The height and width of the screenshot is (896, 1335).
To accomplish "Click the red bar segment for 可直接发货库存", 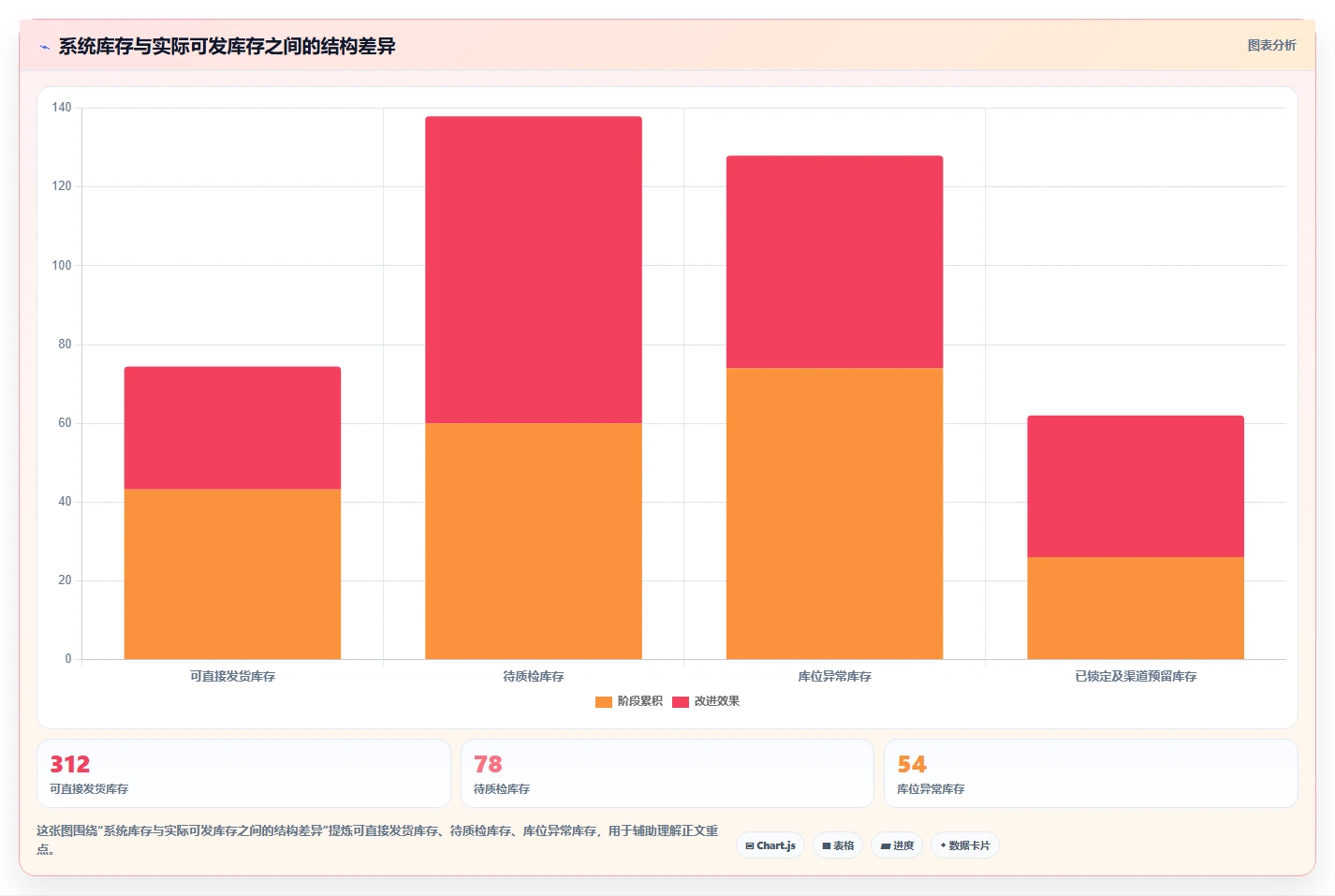I will (x=232, y=428).
